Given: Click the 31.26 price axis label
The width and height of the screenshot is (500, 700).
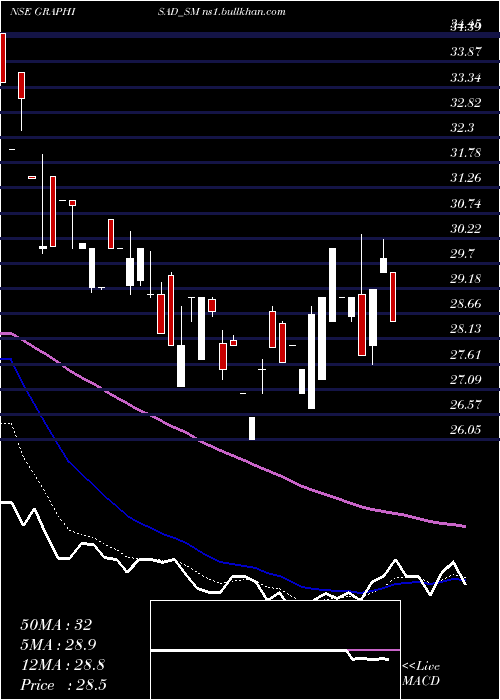Looking at the screenshot, I should pyautogui.click(x=466, y=178).
